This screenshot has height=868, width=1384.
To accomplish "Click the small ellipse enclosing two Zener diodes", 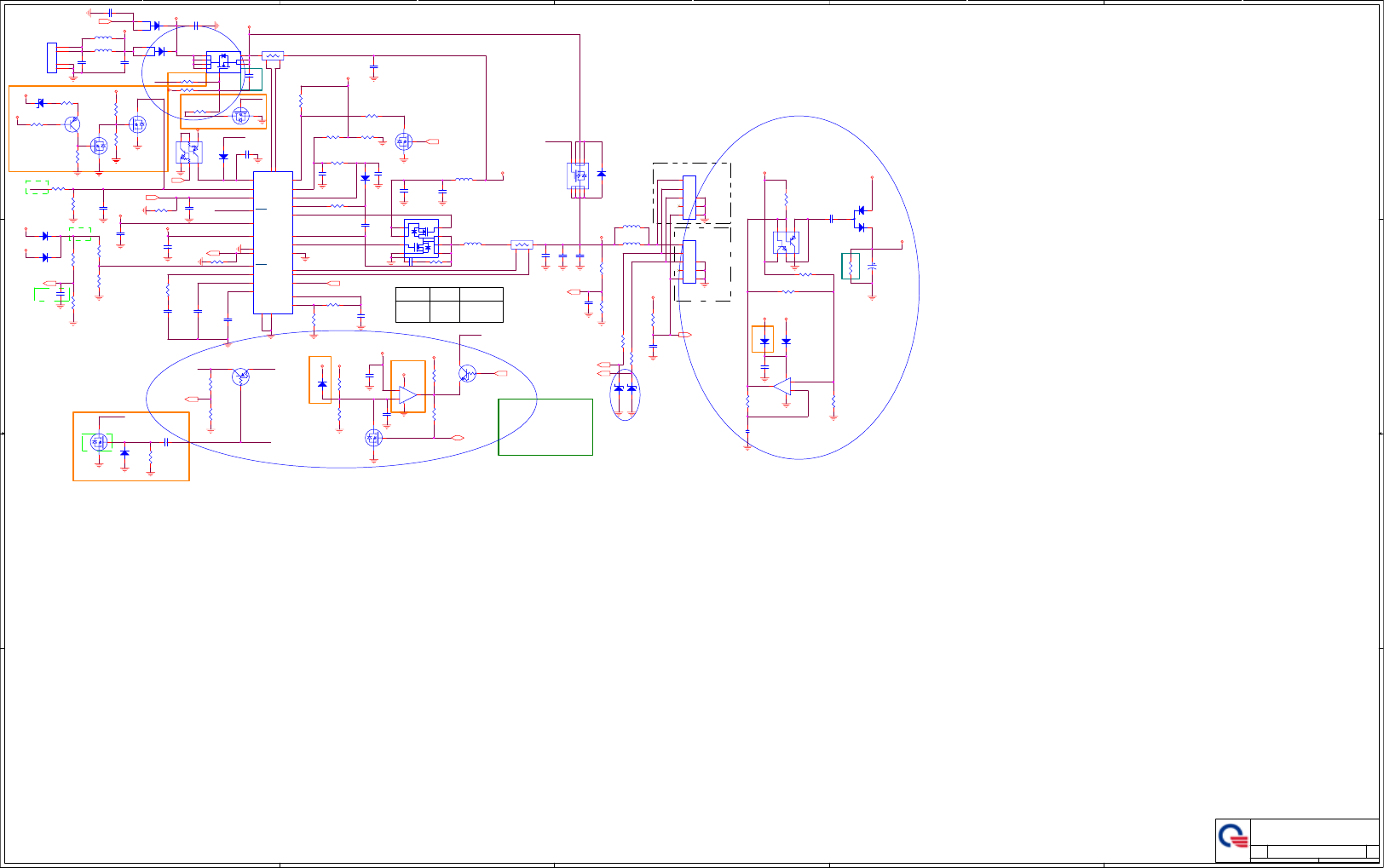I will pyautogui.click(x=625, y=394).
